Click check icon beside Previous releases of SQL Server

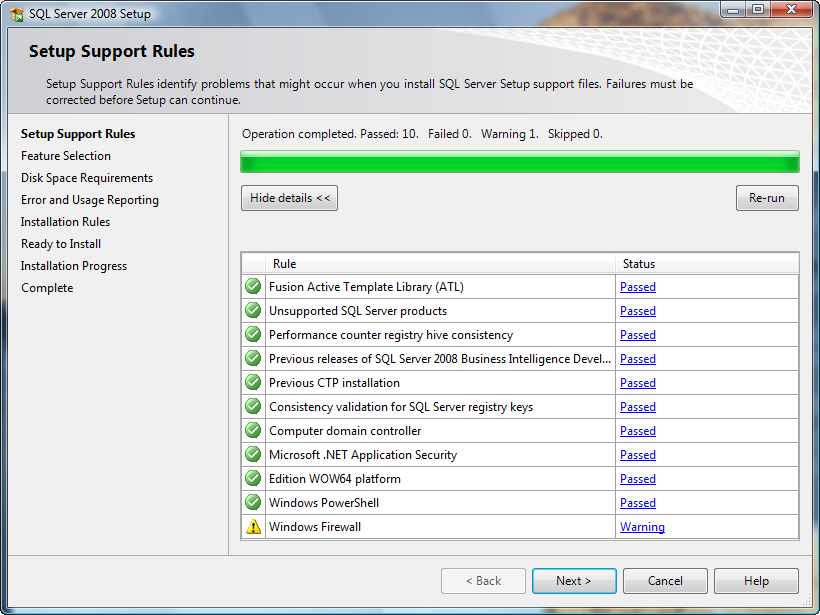[253, 359]
